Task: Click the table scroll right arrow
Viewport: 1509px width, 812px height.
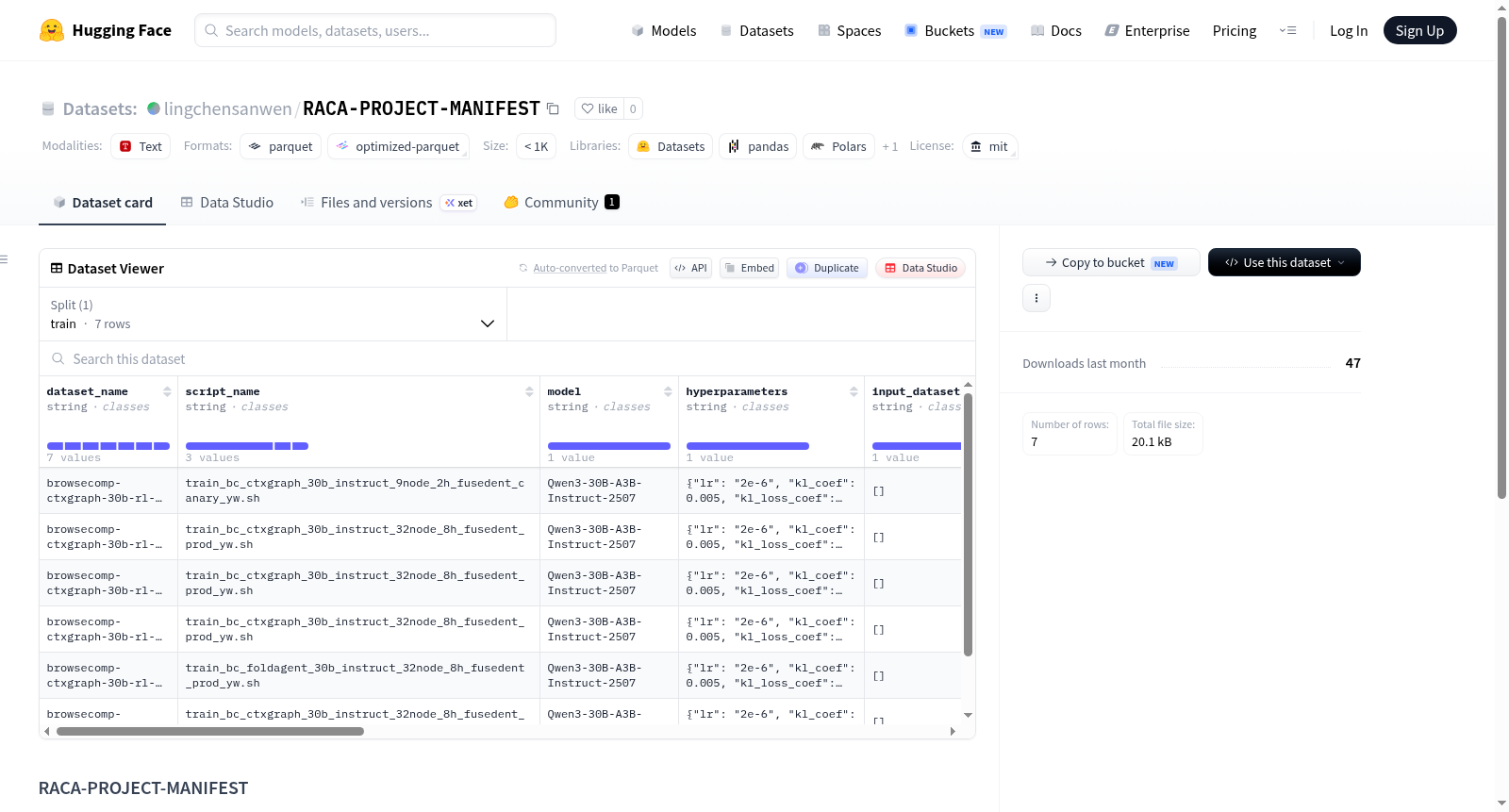Action: point(953,732)
